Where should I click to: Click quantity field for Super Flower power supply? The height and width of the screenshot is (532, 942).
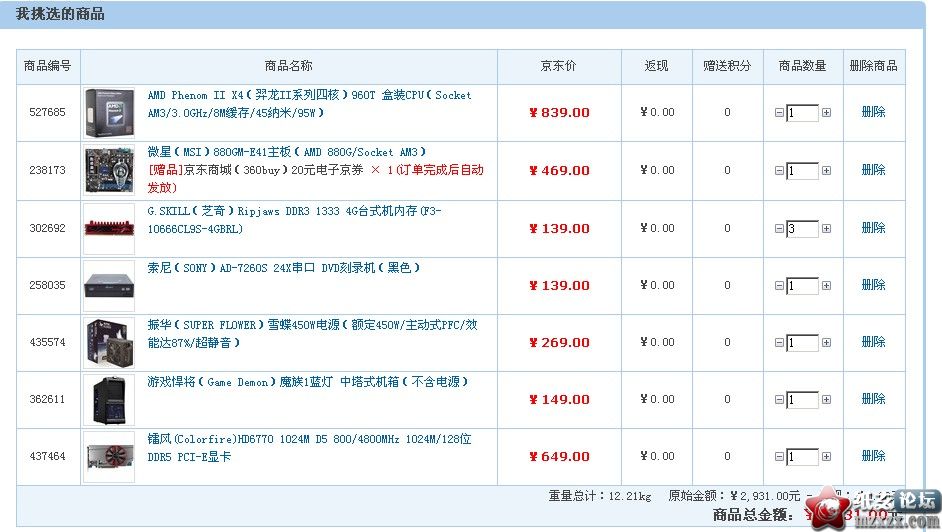pyautogui.click(x=802, y=343)
